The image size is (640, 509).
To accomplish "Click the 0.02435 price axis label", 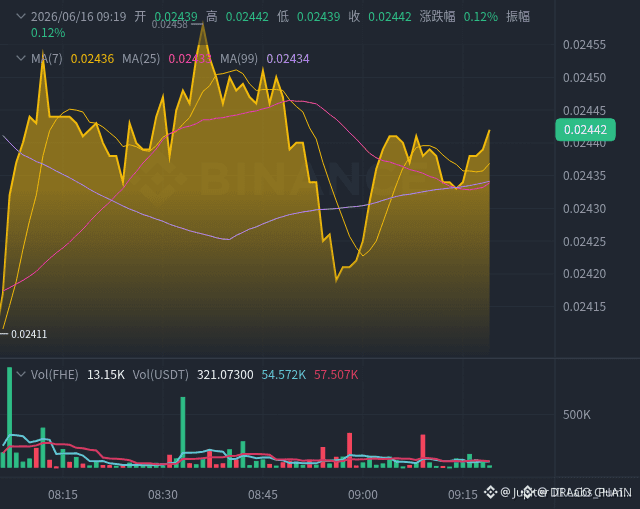I will 584,176.
